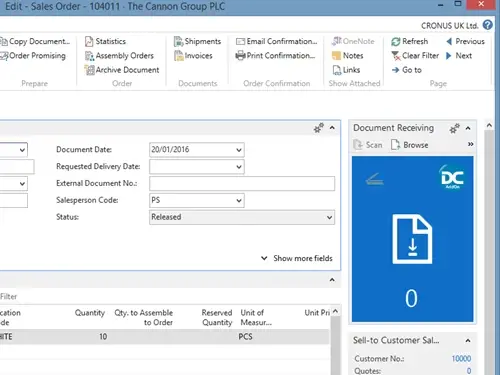Open the Document Date dropdown
The height and width of the screenshot is (375, 500).
click(239, 150)
